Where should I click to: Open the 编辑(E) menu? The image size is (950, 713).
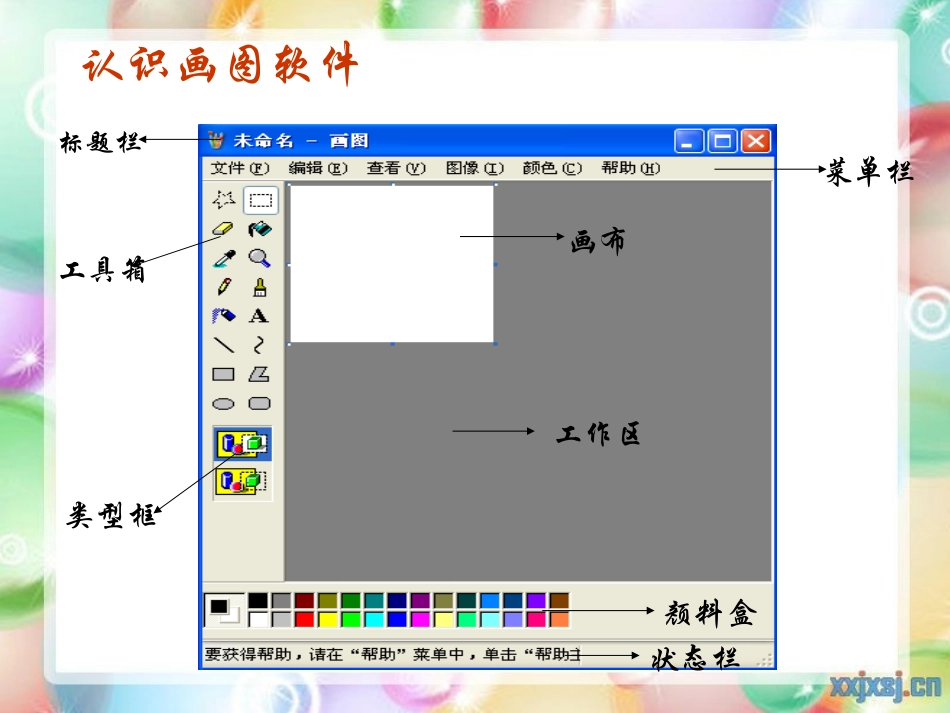click(318, 168)
